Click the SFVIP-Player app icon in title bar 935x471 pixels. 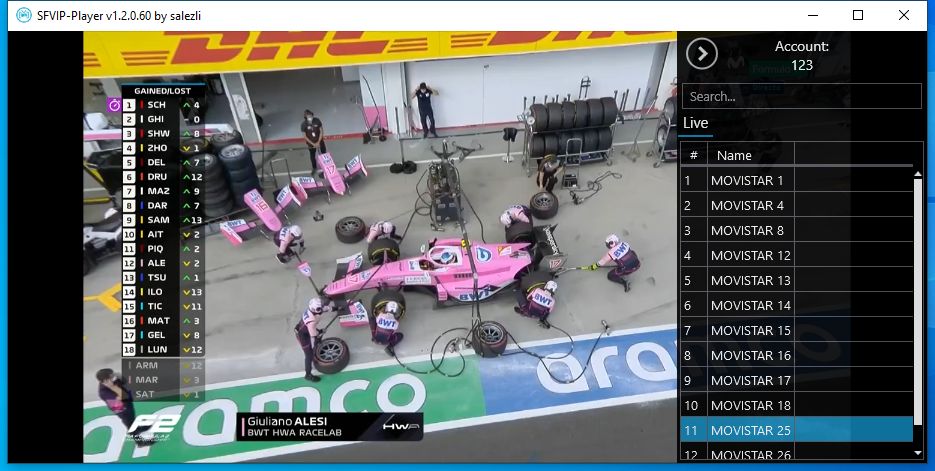pyautogui.click(x=23, y=16)
